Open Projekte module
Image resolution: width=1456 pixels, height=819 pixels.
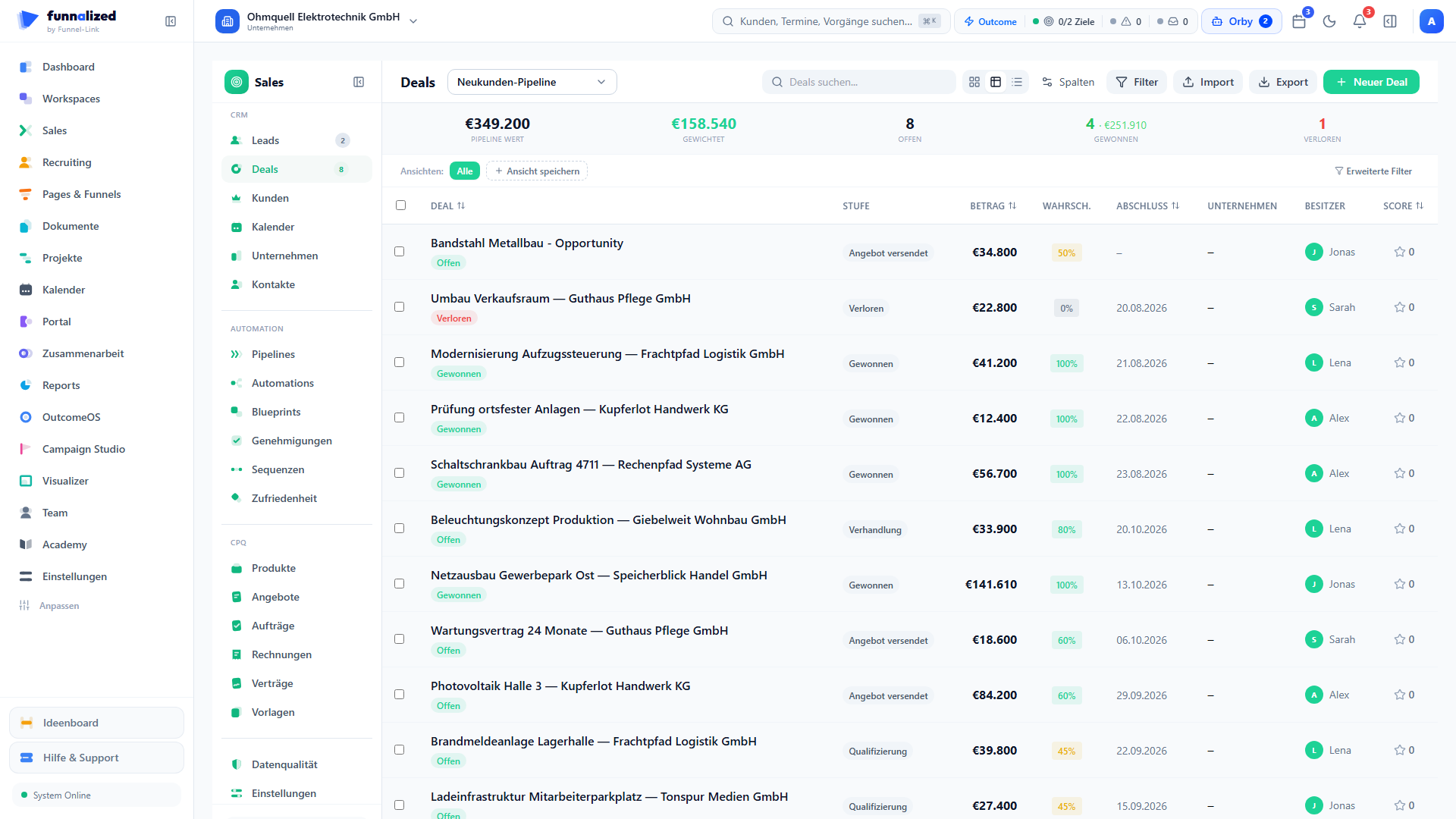(97, 258)
